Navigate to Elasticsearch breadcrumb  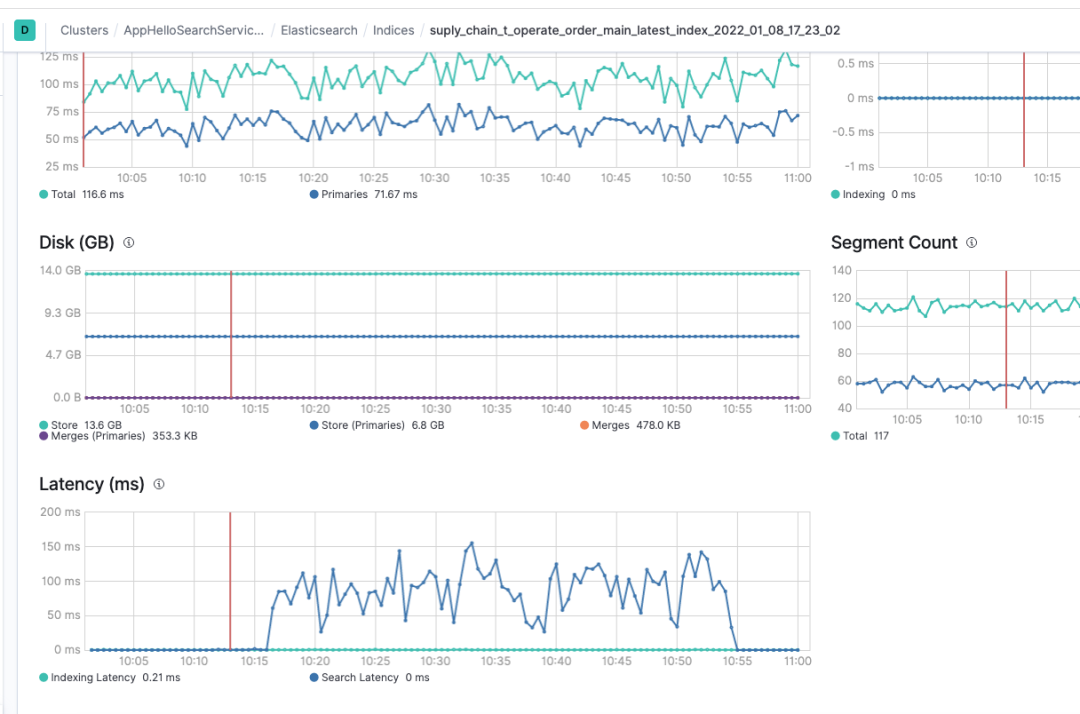318,30
